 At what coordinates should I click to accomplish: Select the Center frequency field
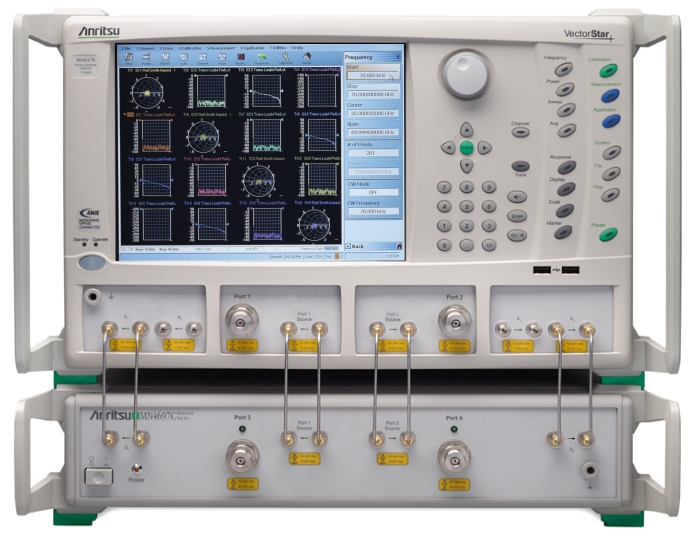coord(373,113)
